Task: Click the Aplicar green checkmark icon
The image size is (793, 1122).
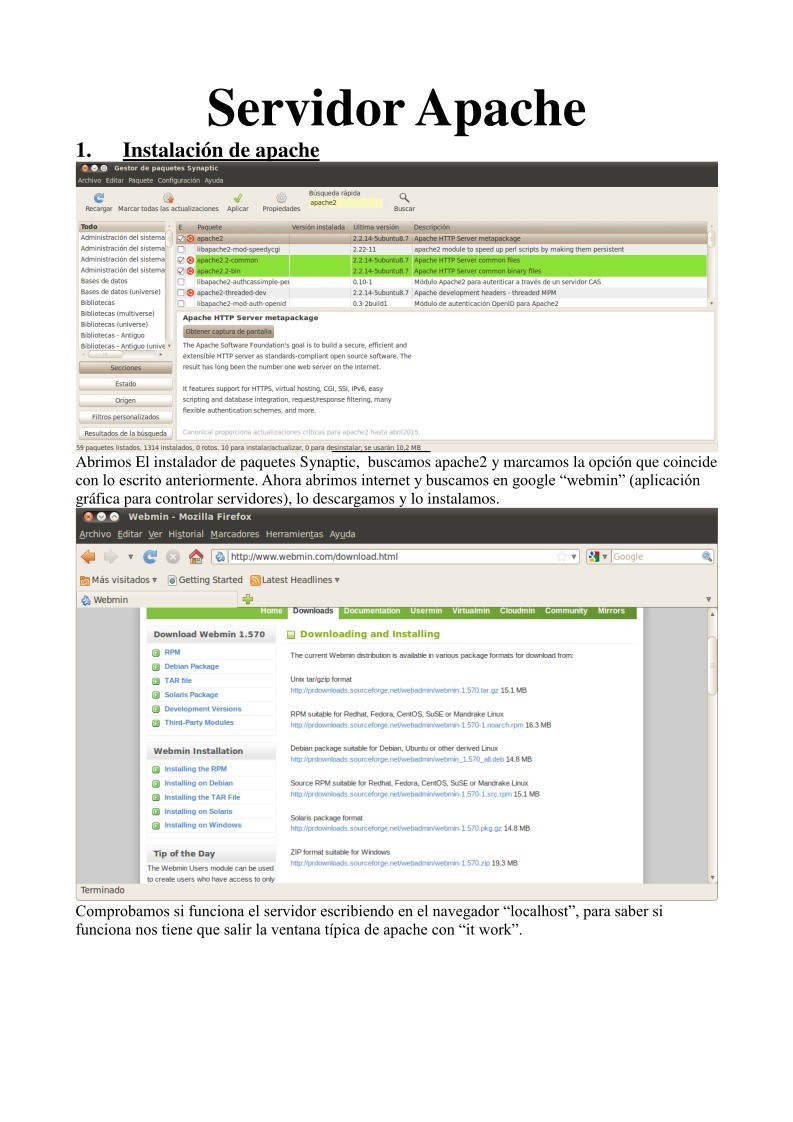Action: coord(238,197)
